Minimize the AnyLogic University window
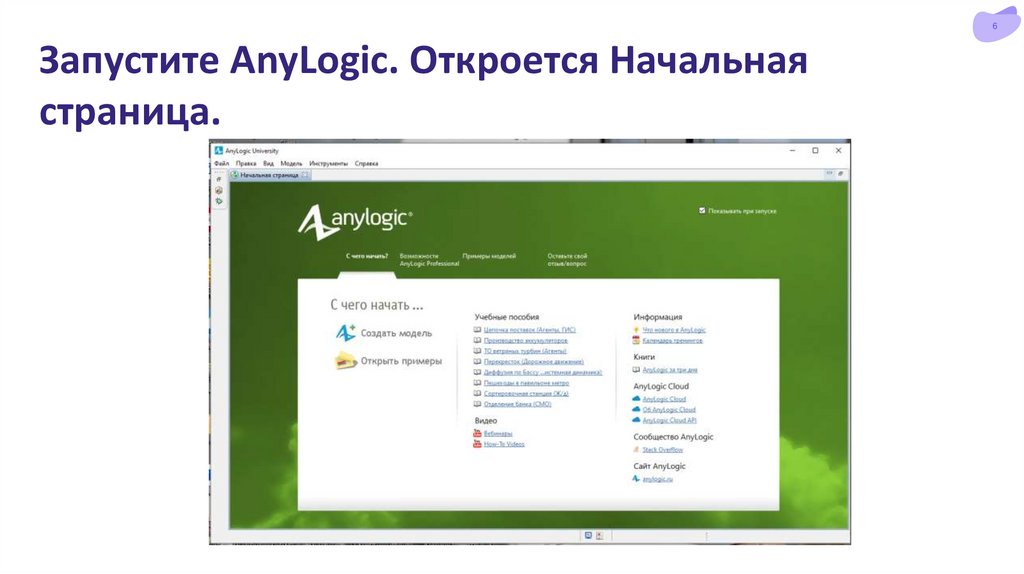Viewport: 1024px width, 574px height. 792,150
